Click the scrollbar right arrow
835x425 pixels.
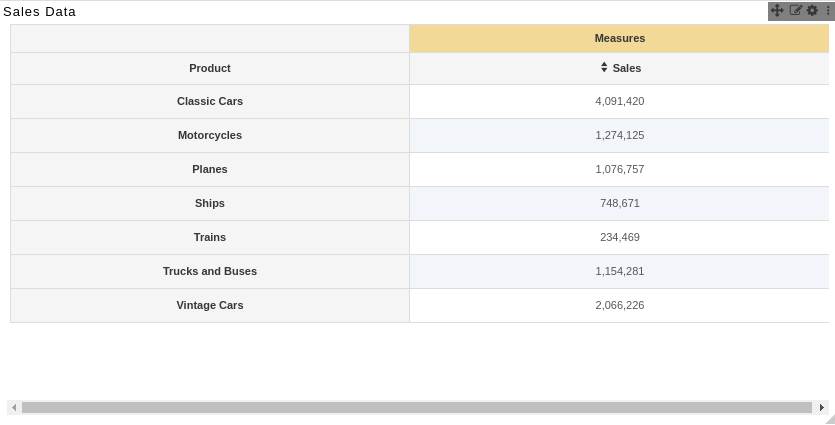822,407
